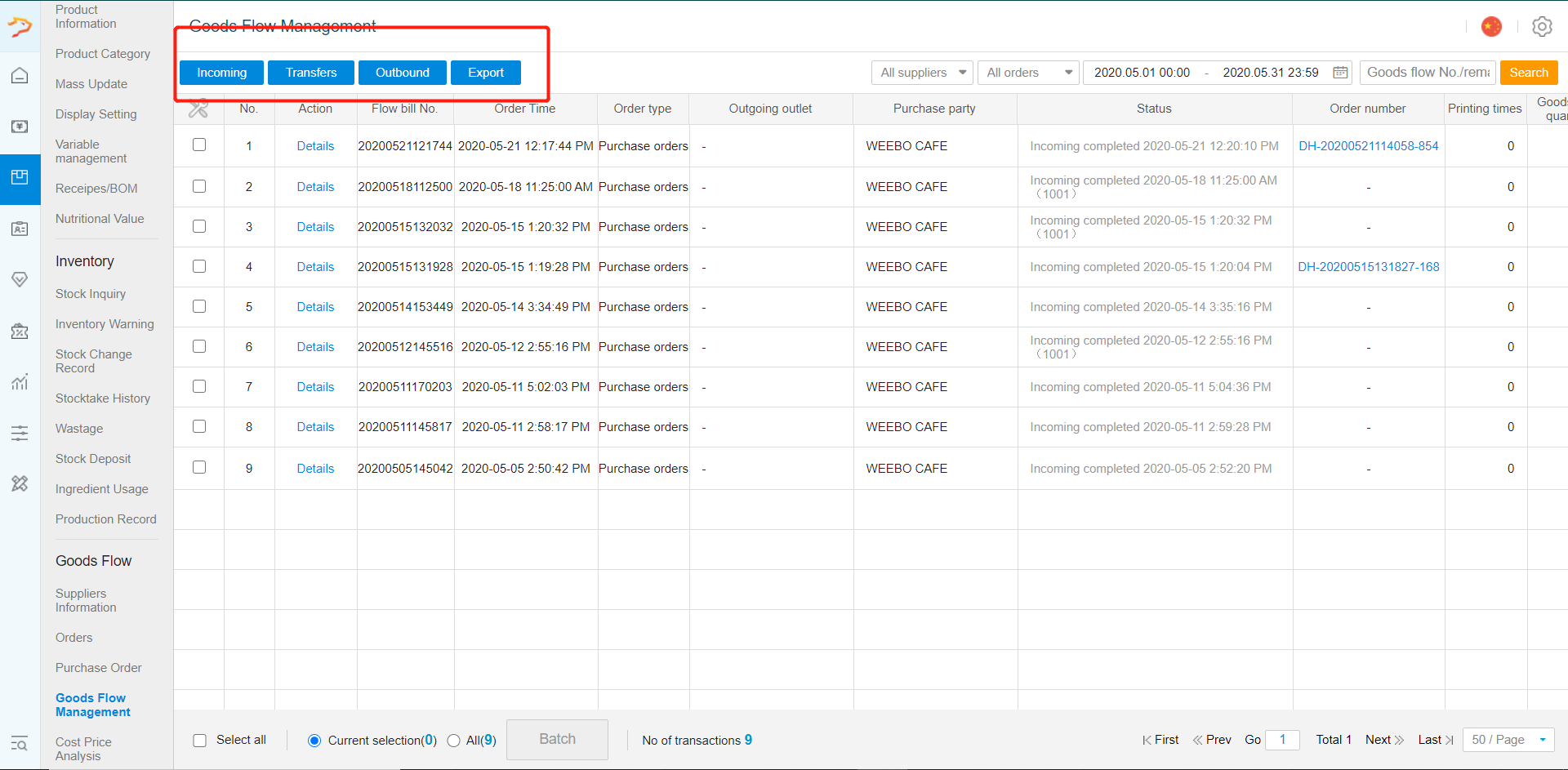The height and width of the screenshot is (770, 1568).
Task: Open the pencil-ruler tools icon in rail
Action: pos(20,483)
